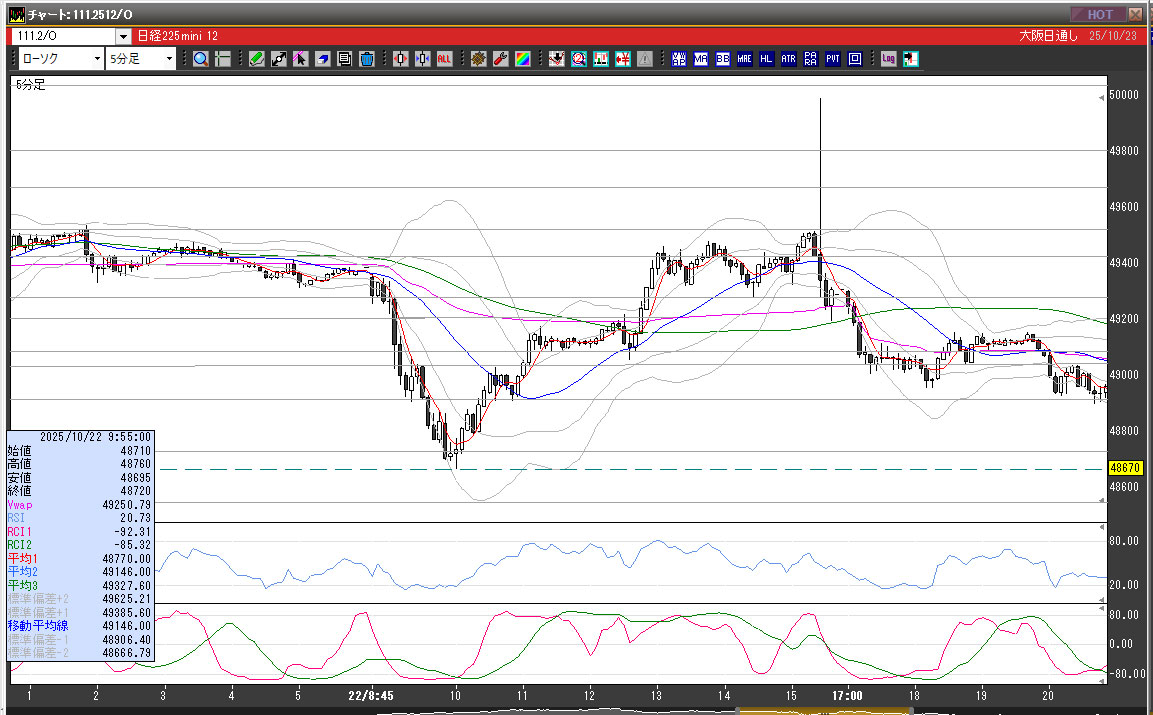Viewport: 1153px width, 715px height.
Task: Toggle the MA moving average indicator
Action: coord(701,59)
